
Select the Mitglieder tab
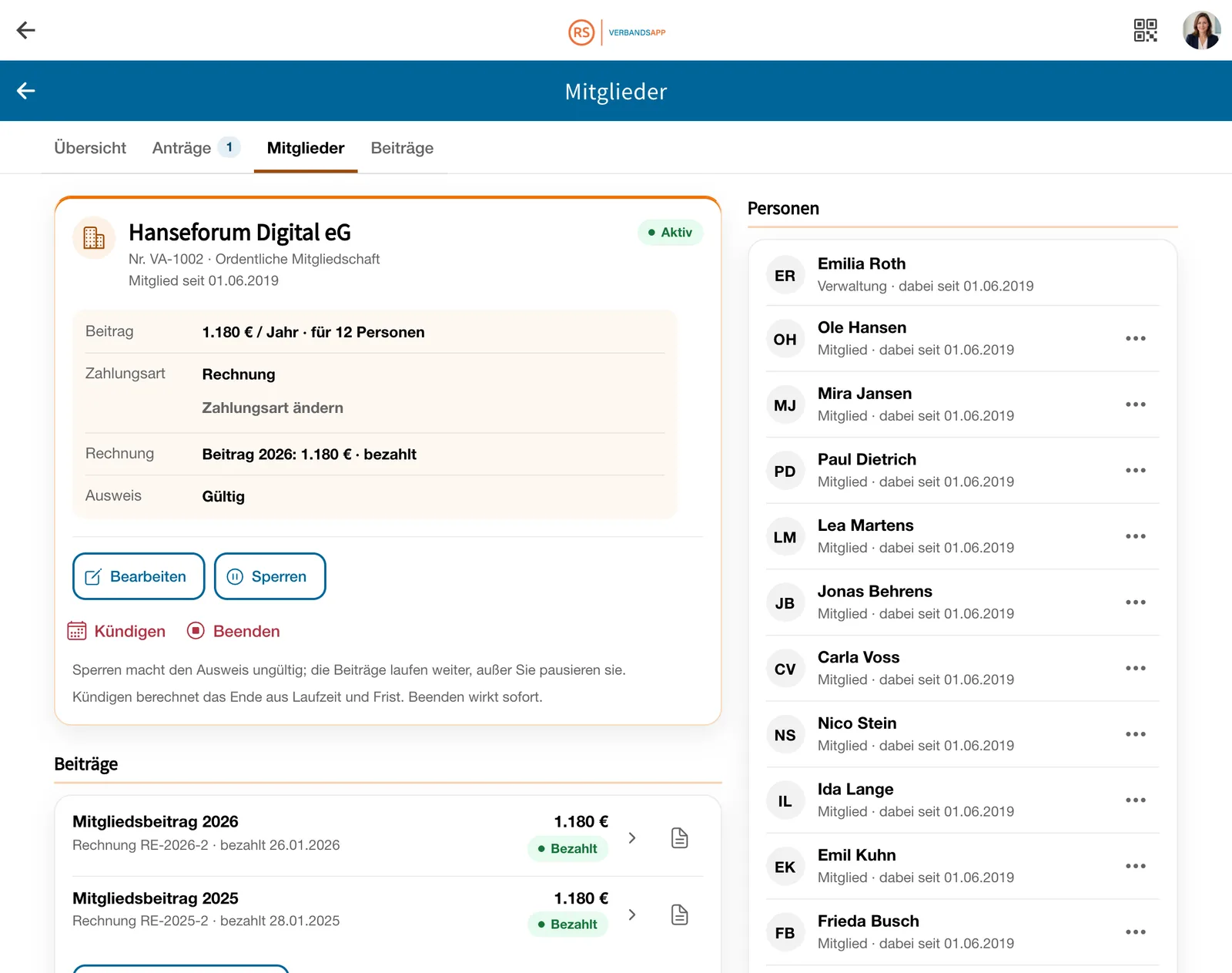[x=306, y=148]
